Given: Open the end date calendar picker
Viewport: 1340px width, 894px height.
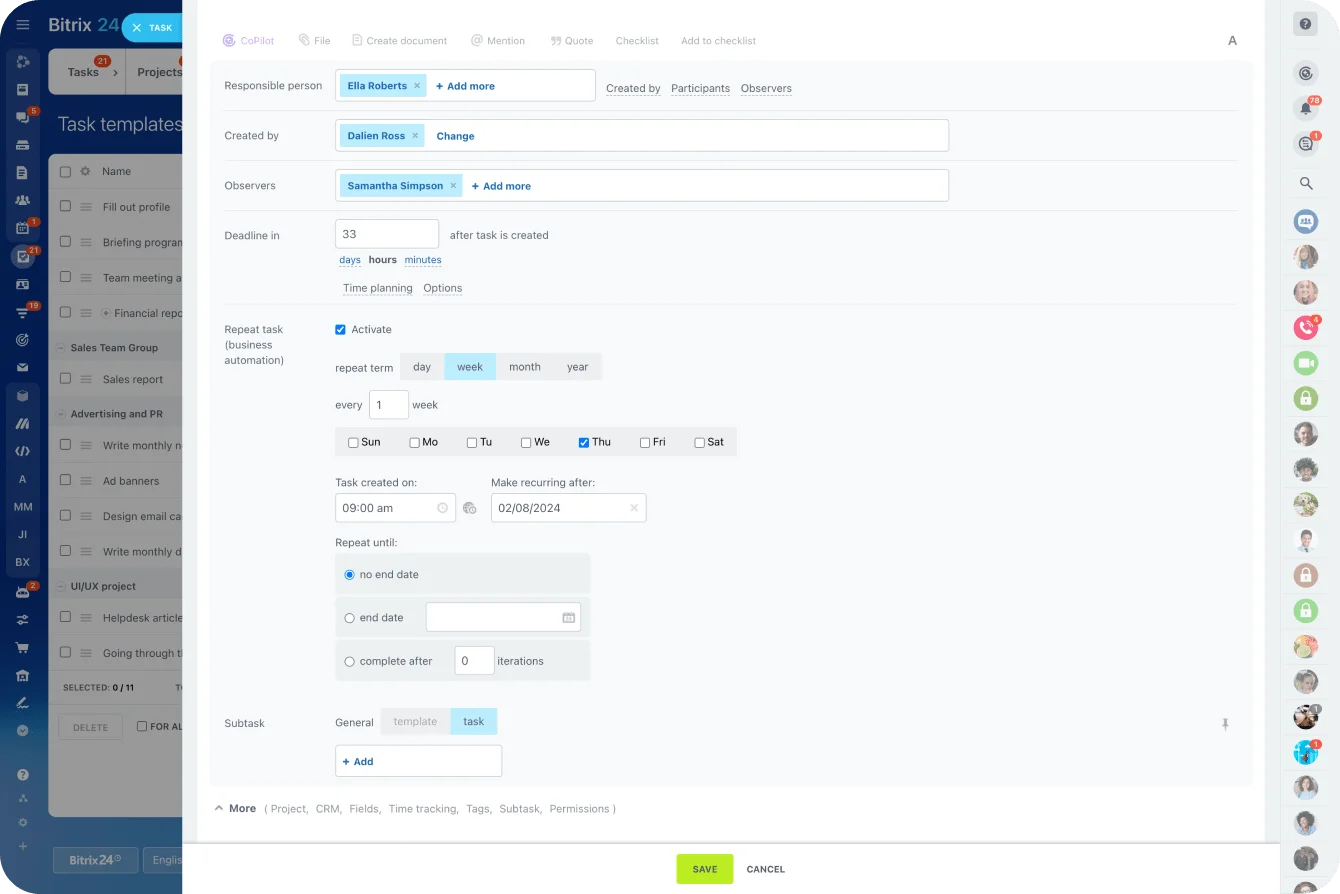Looking at the screenshot, I should pos(567,617).
